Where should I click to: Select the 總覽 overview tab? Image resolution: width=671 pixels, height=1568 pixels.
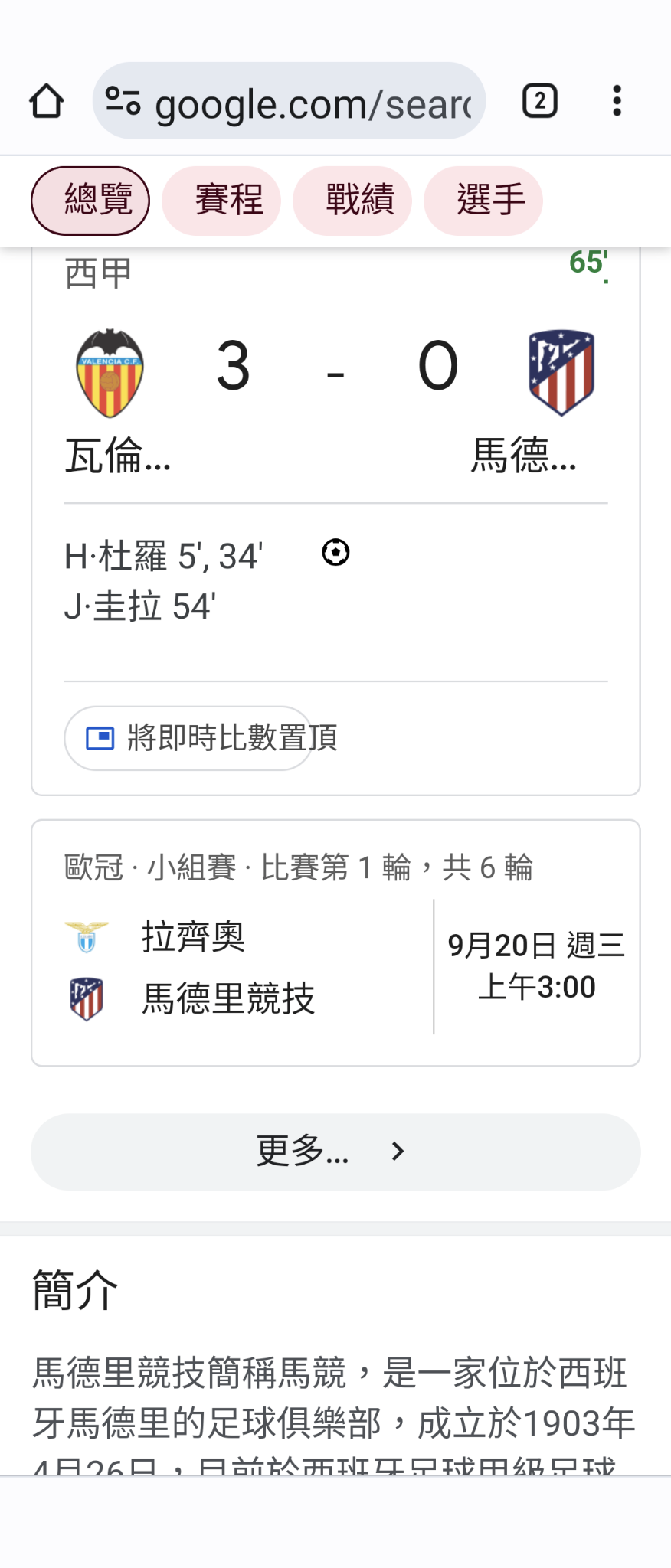tap(90, 201)
